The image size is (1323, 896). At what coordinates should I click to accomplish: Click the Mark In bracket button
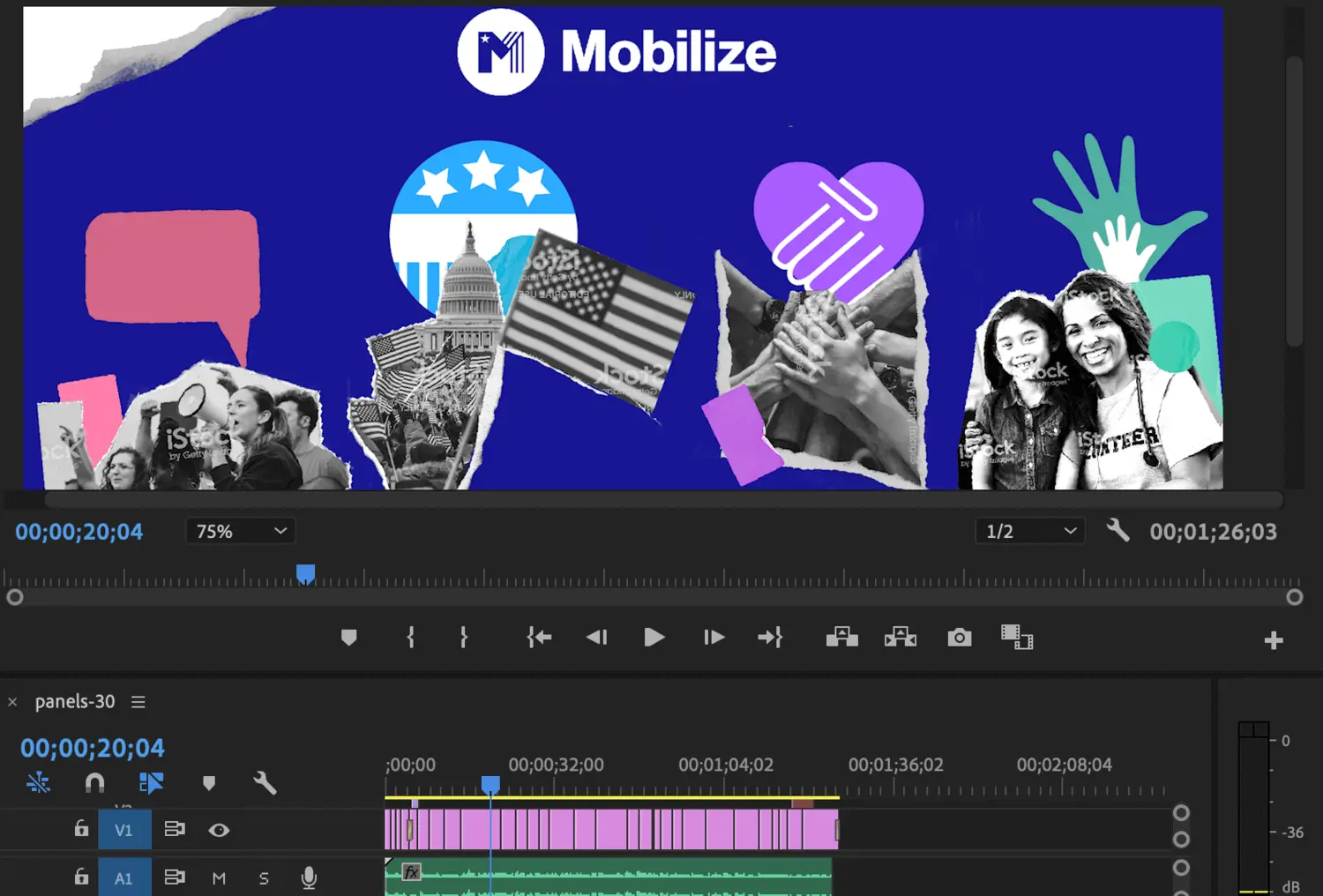pyautogui.click(x=410, y=637)
